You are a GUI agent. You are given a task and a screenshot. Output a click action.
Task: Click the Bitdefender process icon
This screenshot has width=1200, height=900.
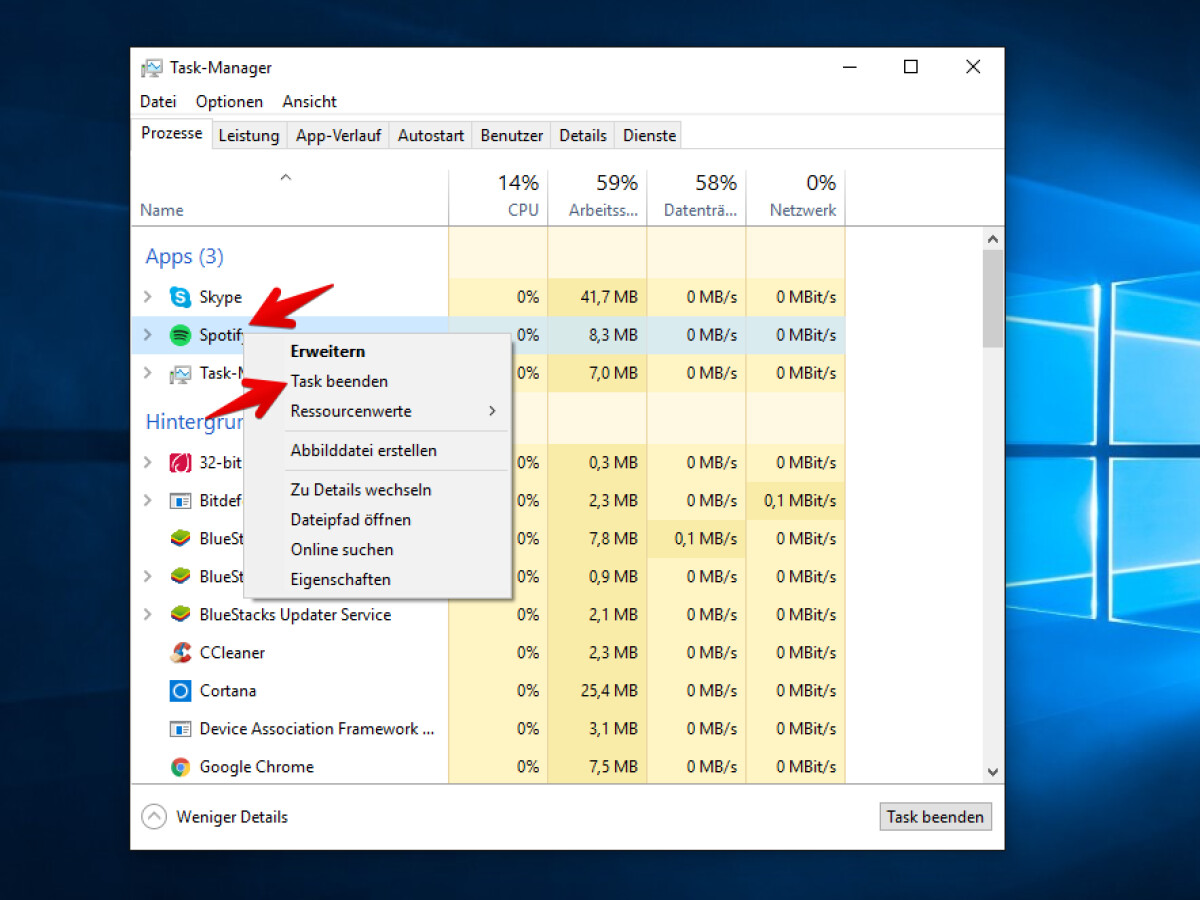pyautogui.click(x=180, y=500)
